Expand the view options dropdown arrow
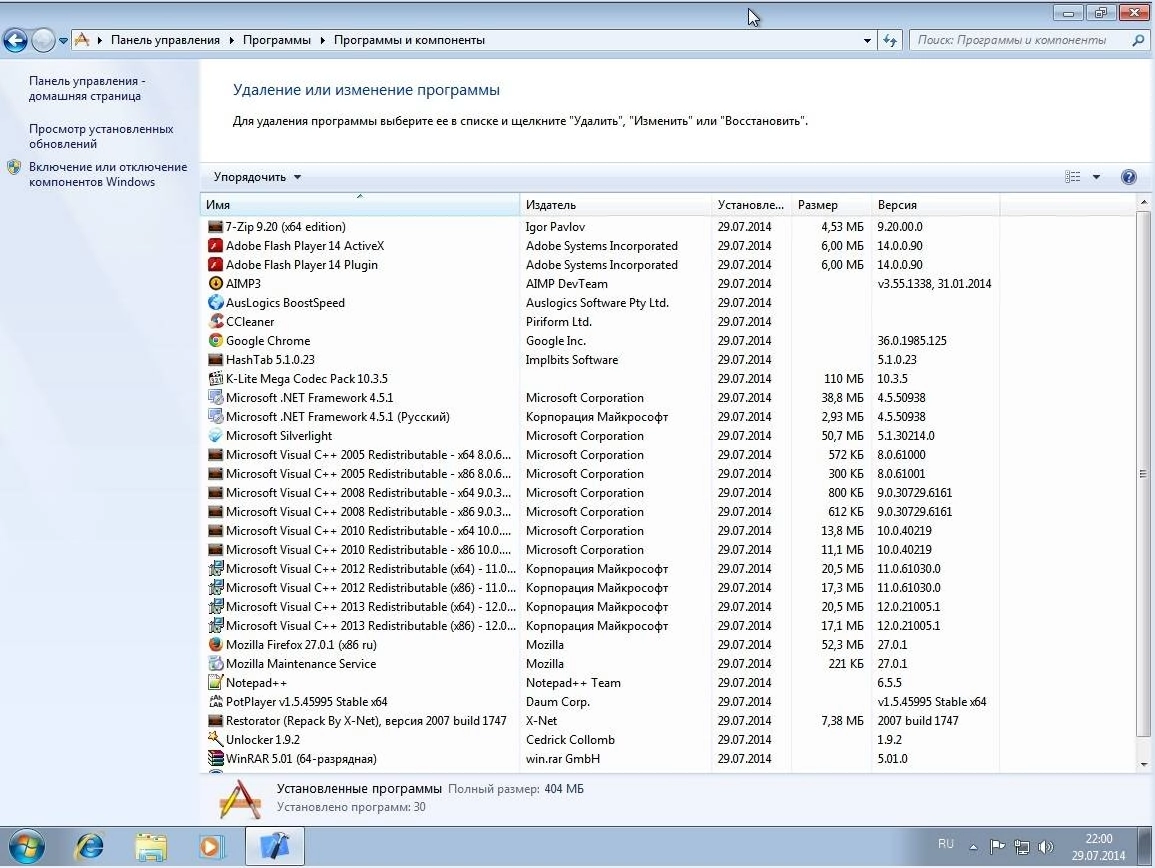1155x868 pixels. click(1096, 177)
